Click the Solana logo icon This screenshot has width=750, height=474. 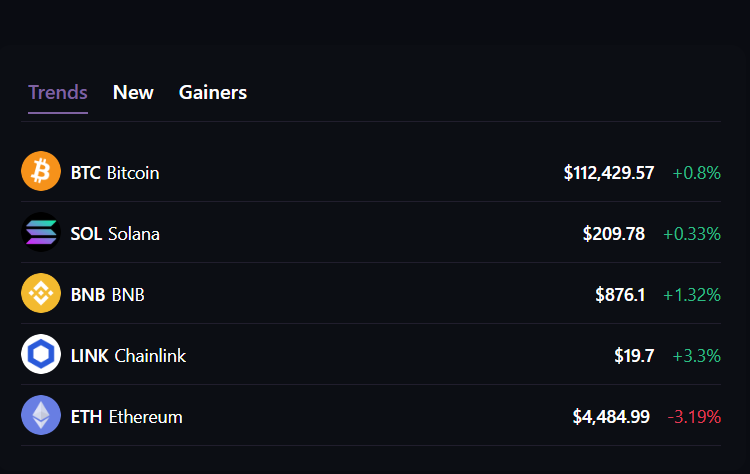(x=41, y=233)
